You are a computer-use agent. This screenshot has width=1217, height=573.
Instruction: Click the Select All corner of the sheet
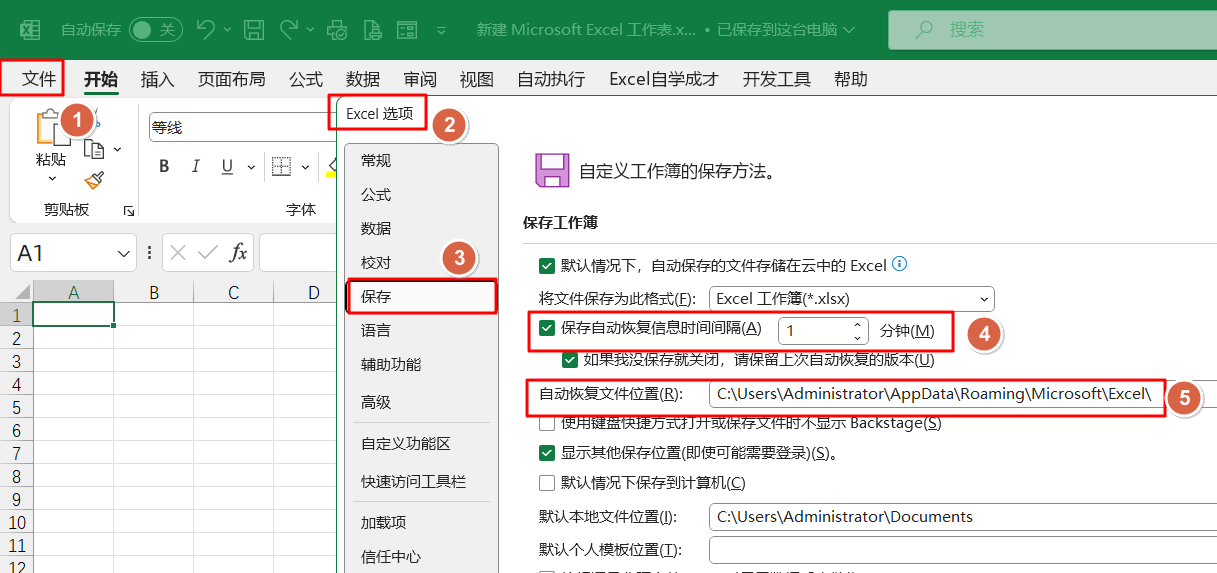(x=16, y=292)
